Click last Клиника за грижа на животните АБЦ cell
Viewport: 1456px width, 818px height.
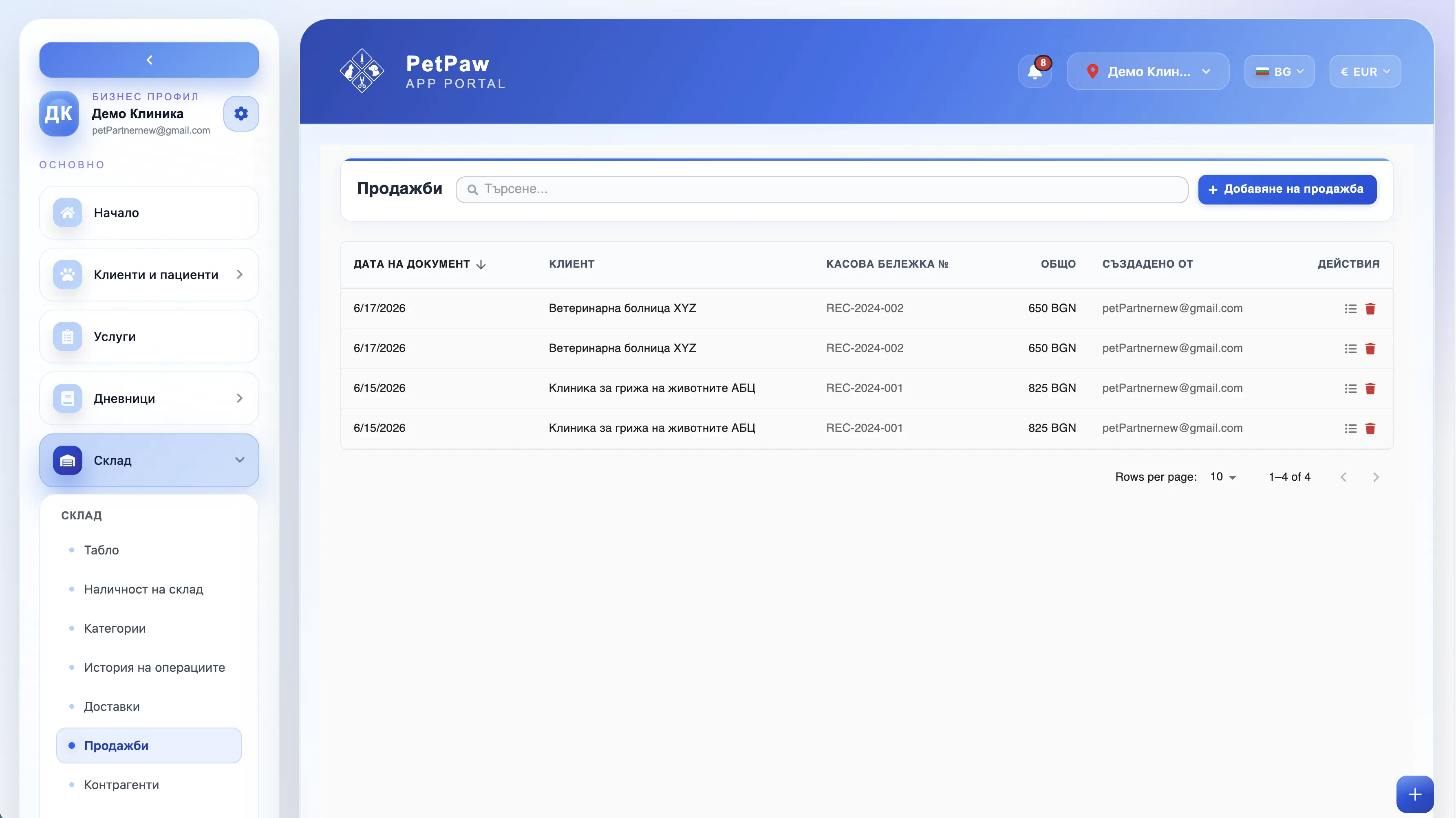click(652, 428)
